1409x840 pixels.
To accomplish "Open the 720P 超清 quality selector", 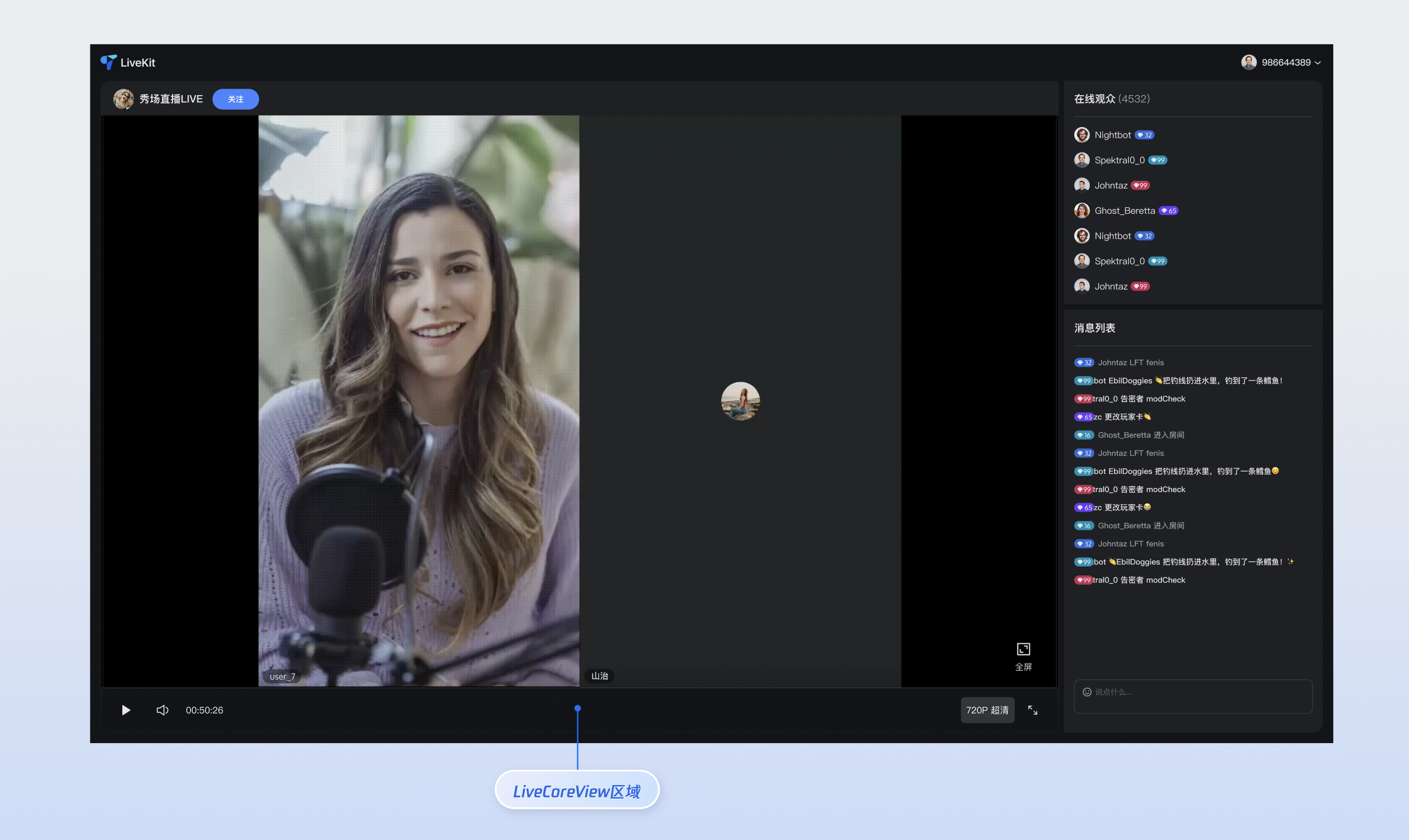I will tap(987, 710).
